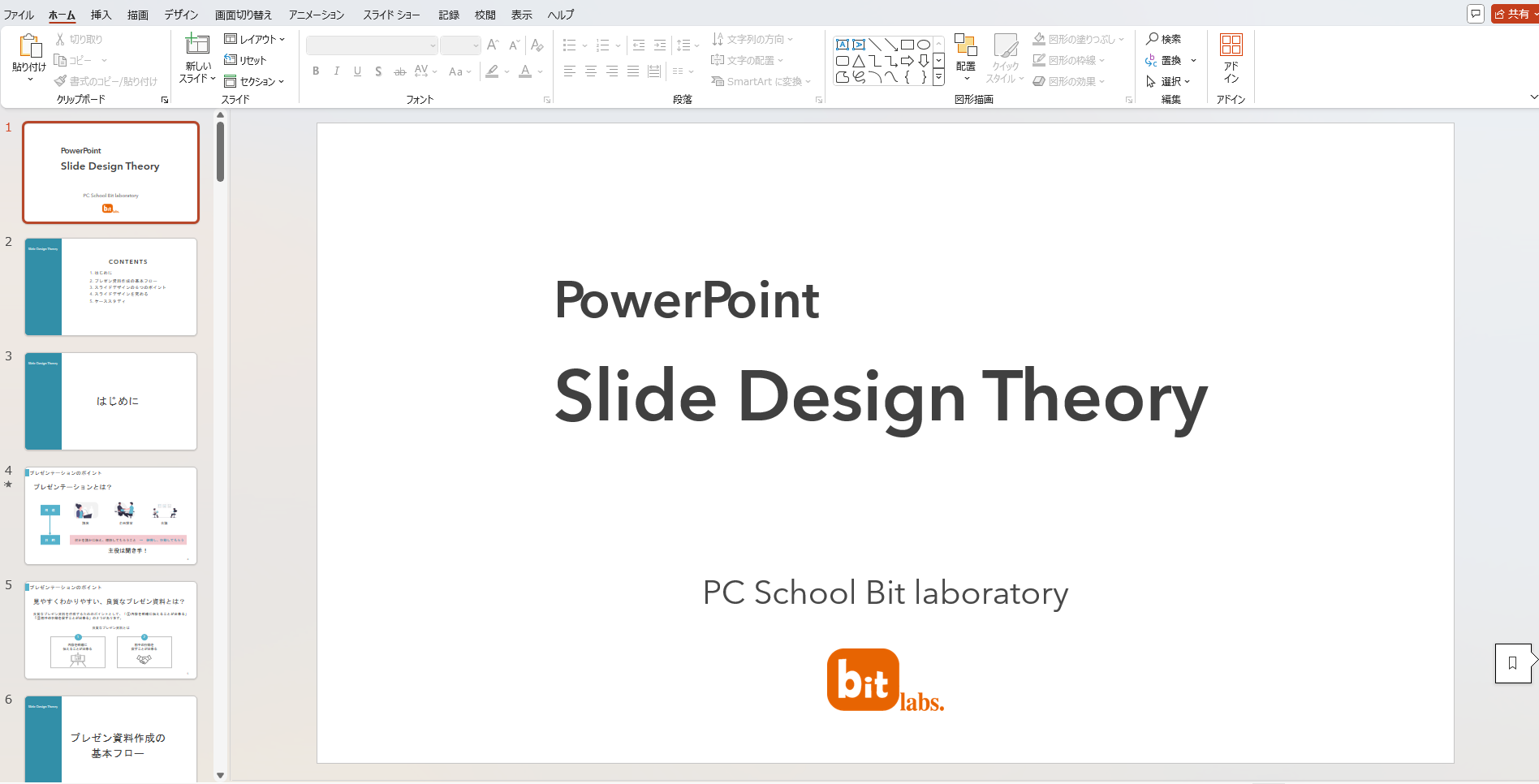
Task: Click the Copy (コピー) icon
Action: (x=60, y=60)
